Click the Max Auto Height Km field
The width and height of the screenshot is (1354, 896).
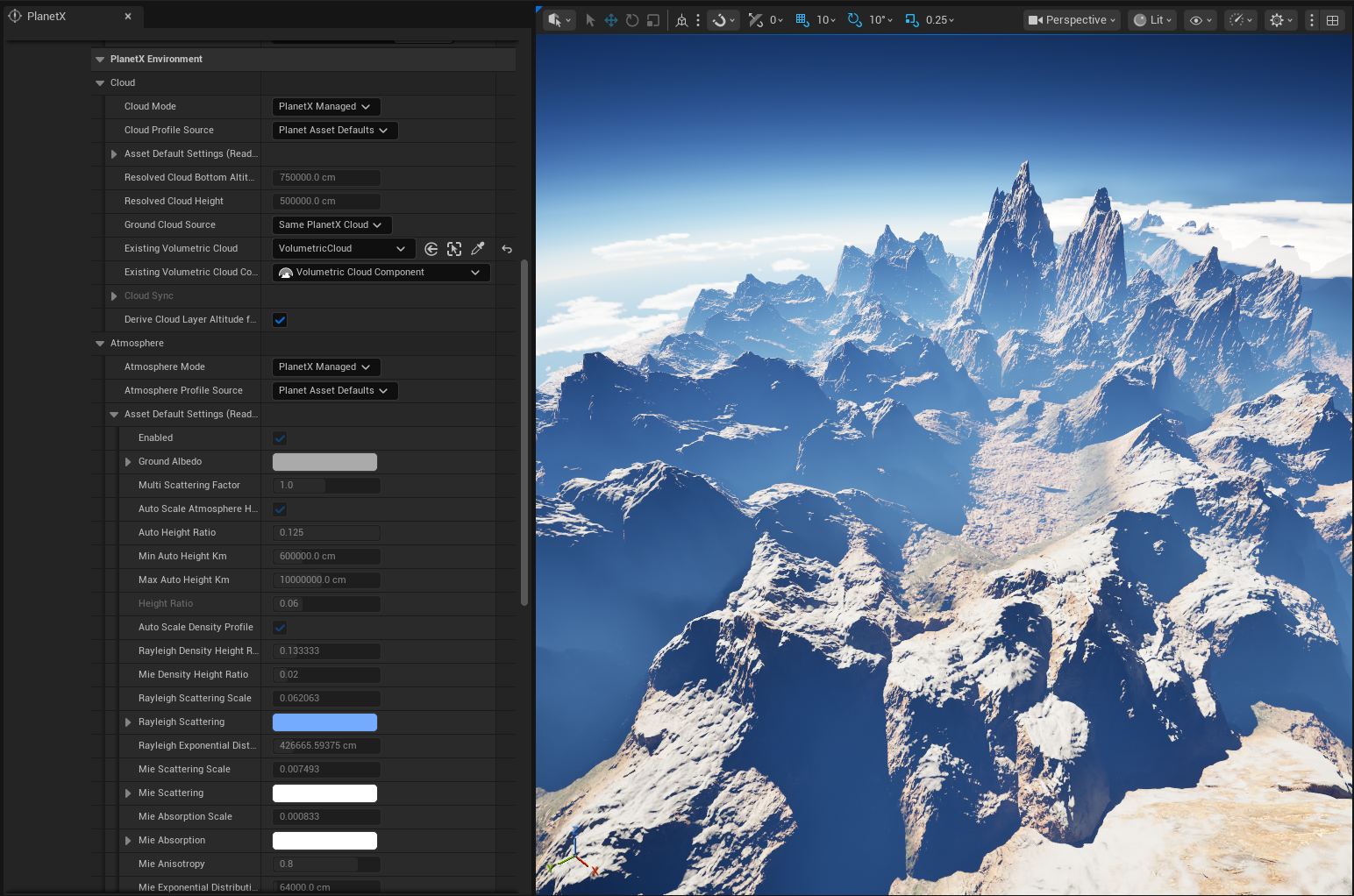pyautogui.click(x=326, y=580)
